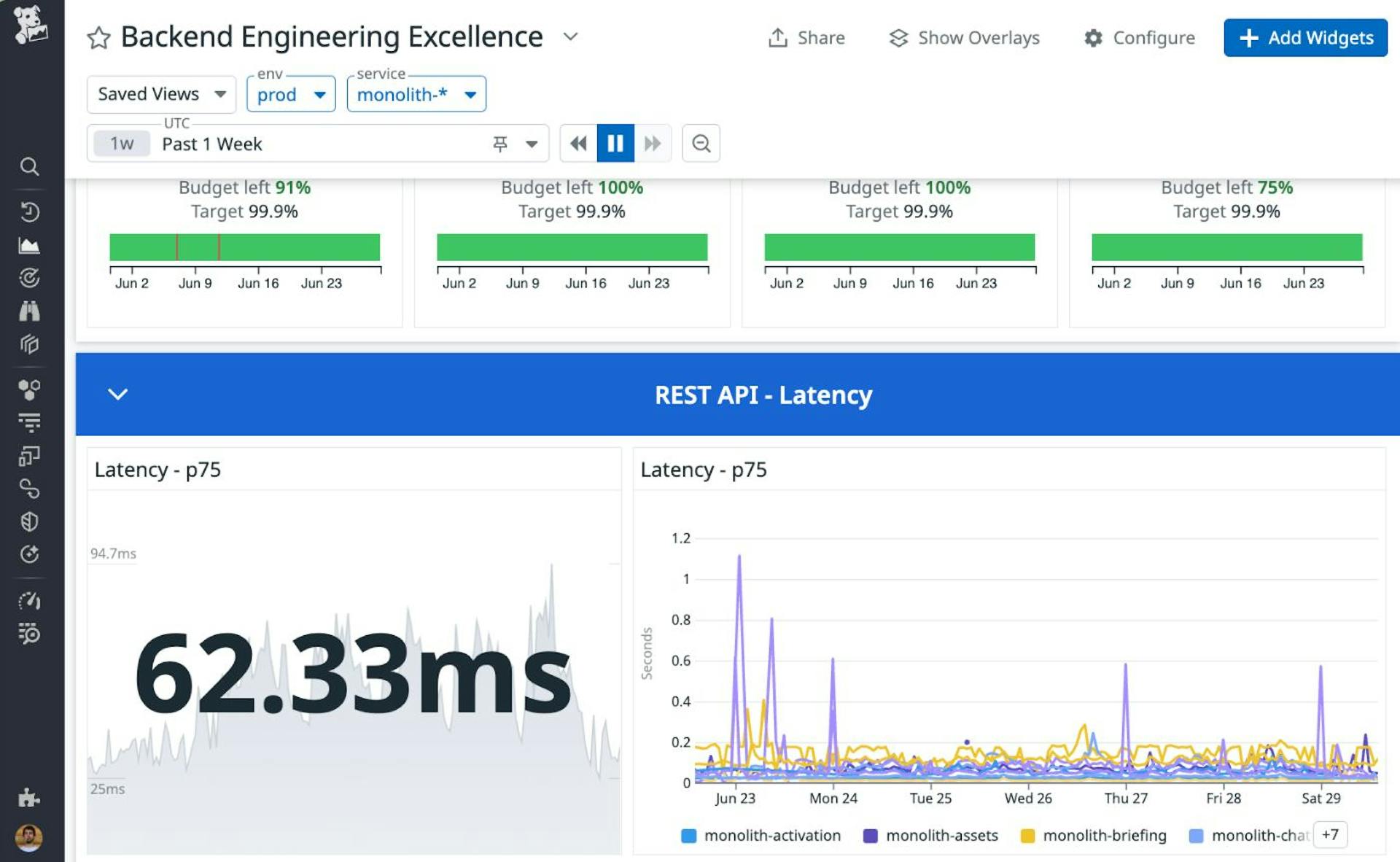Star the Backend Engineering Excellence dashboard
The image size is (1400, 862).
98,37
